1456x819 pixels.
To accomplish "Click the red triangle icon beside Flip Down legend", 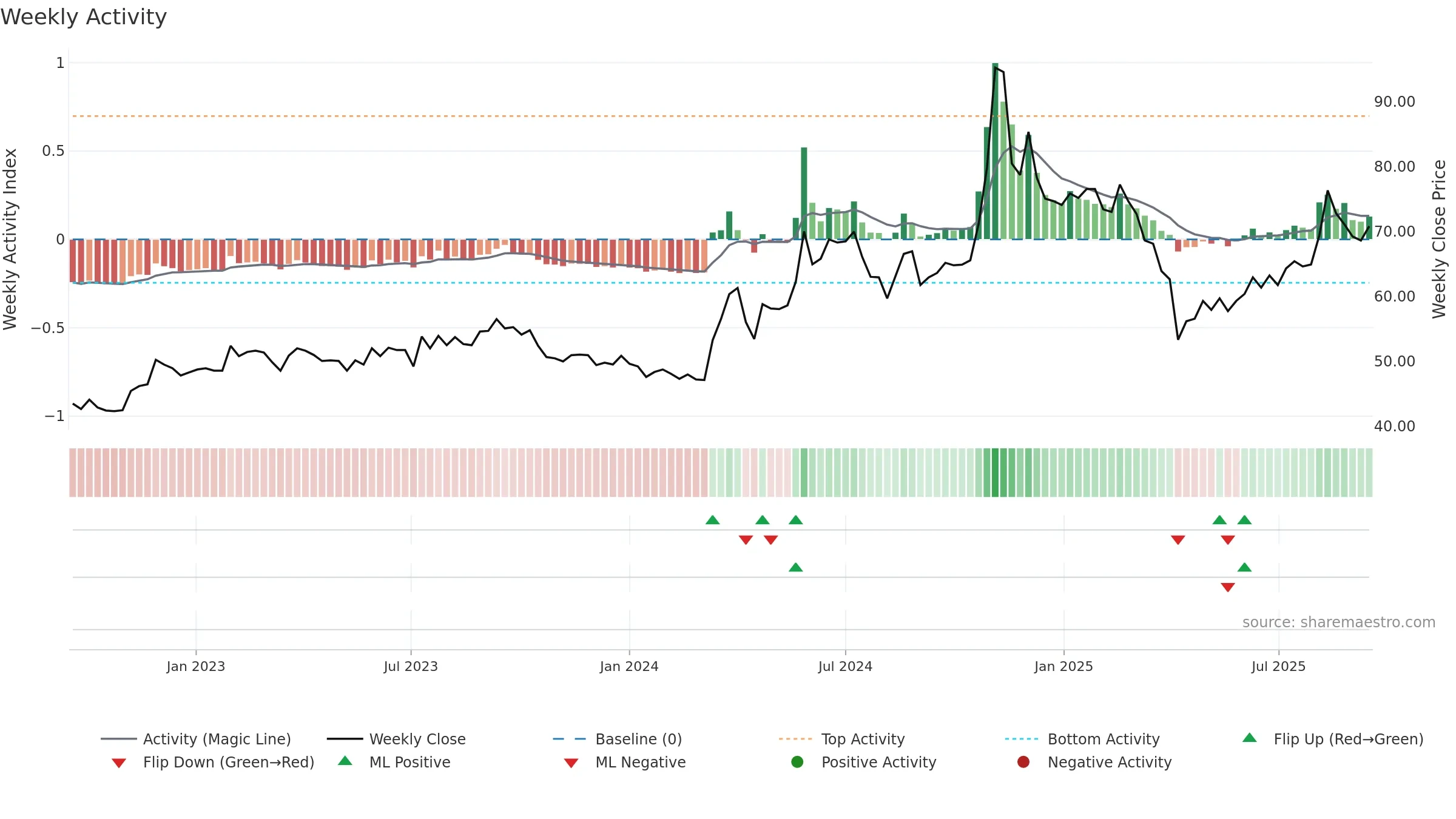I will point(119,763).
